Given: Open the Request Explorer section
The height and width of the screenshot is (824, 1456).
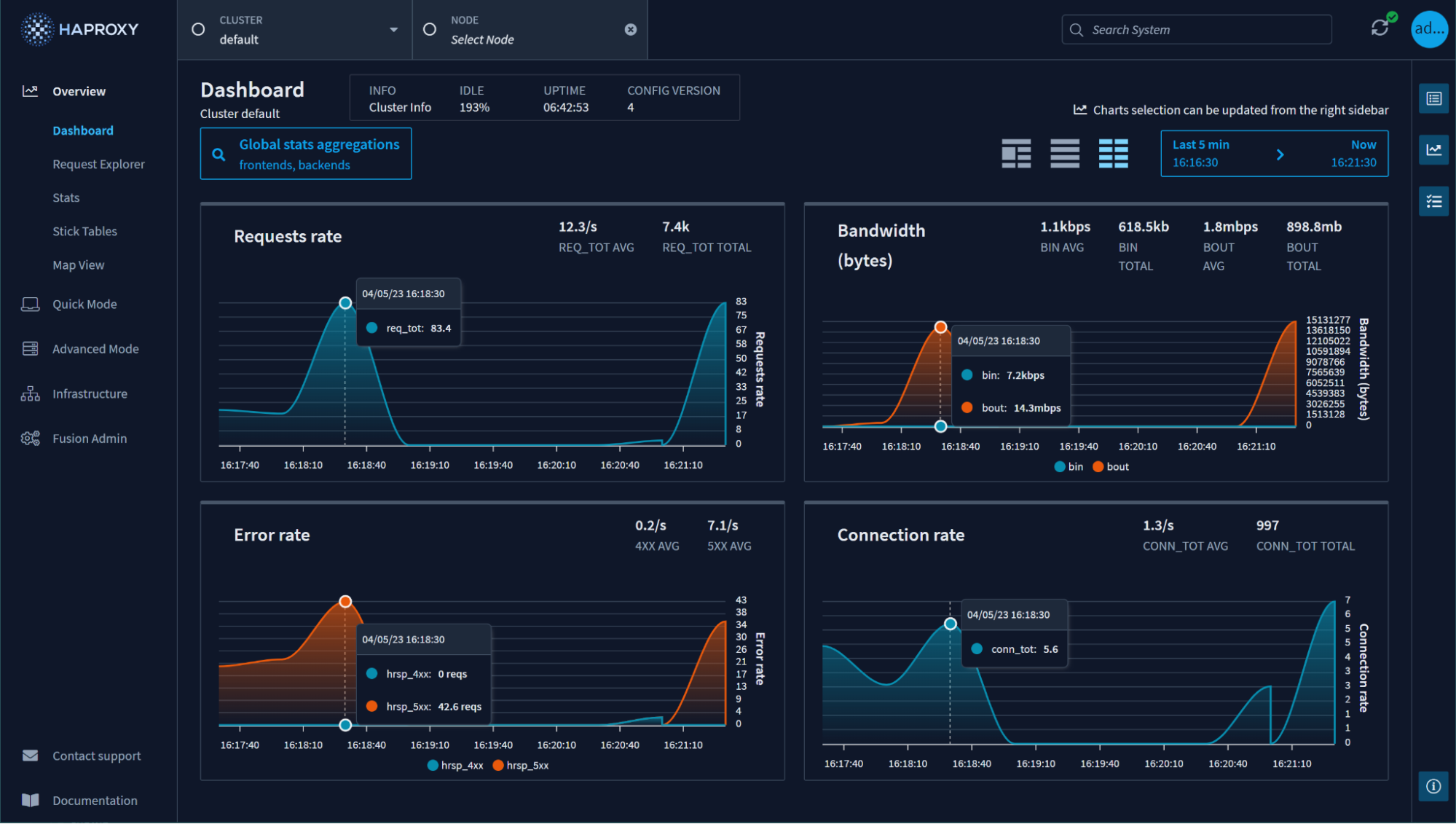Looking at the screenshot, I should point(98,163).
